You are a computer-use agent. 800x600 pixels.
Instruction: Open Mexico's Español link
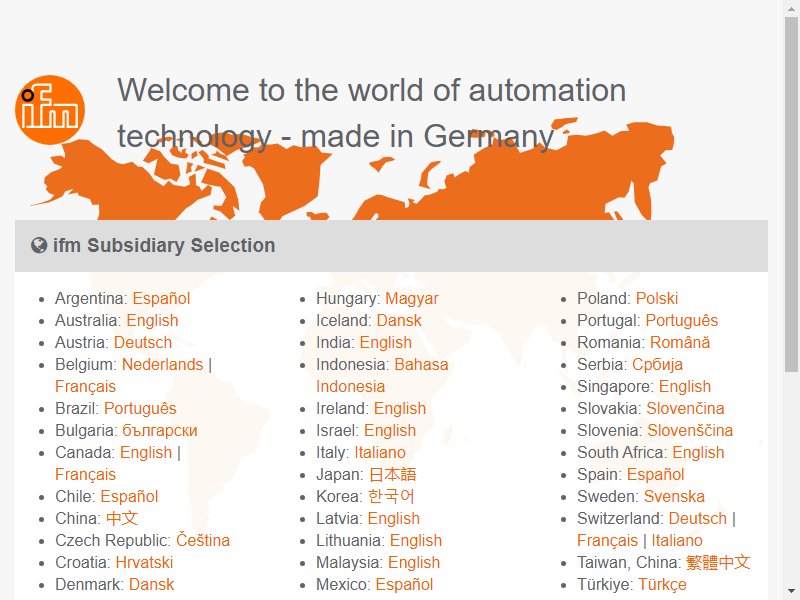pos(404,584)
